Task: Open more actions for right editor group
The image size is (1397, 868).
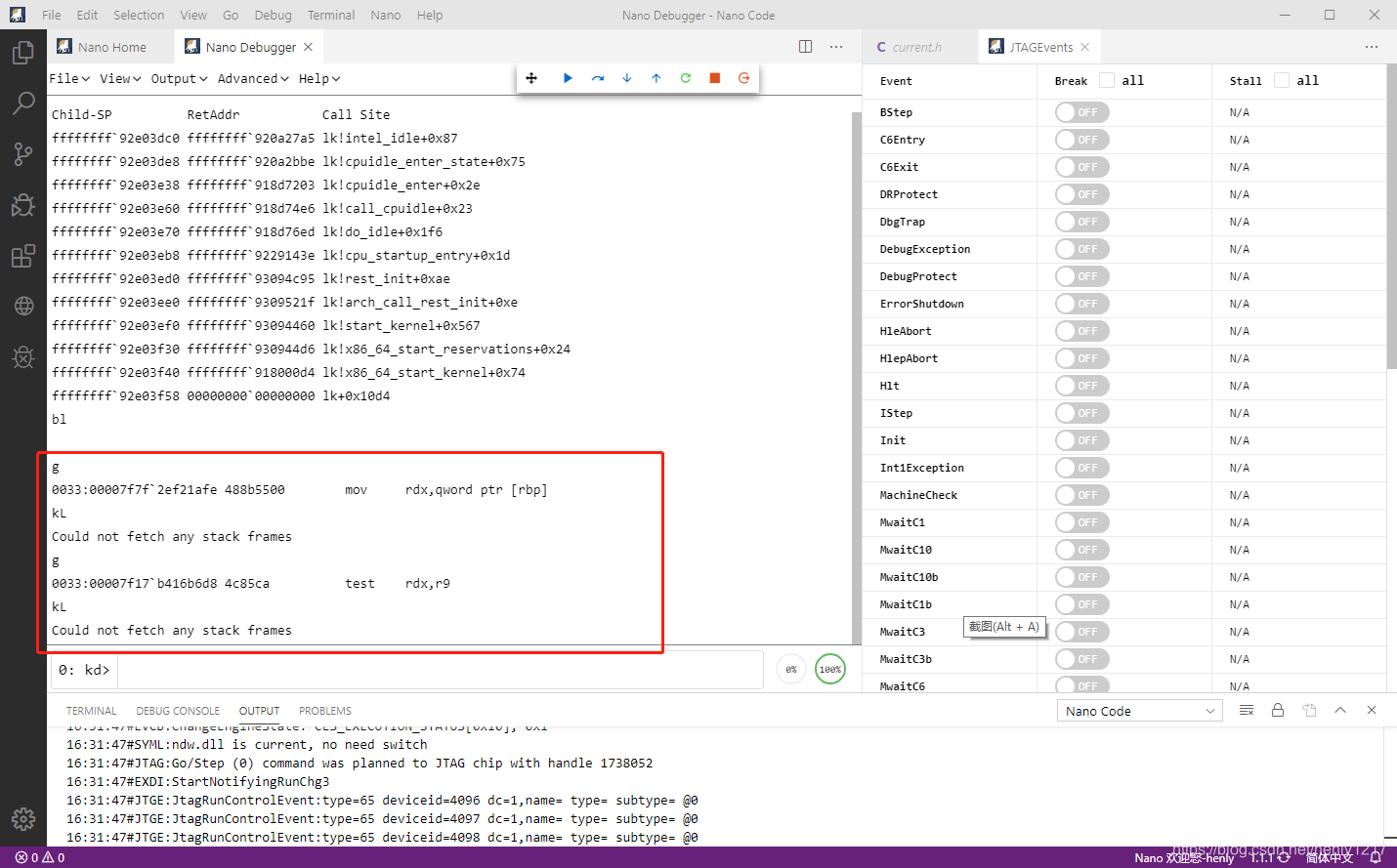Action: pyautogui.click(x=1372, y=47)
